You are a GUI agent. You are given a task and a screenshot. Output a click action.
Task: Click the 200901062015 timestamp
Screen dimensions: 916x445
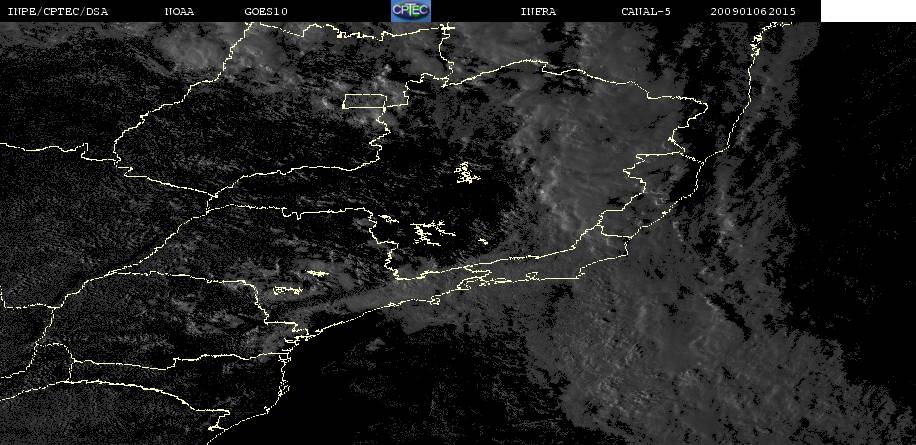click(x=753, y=12)
